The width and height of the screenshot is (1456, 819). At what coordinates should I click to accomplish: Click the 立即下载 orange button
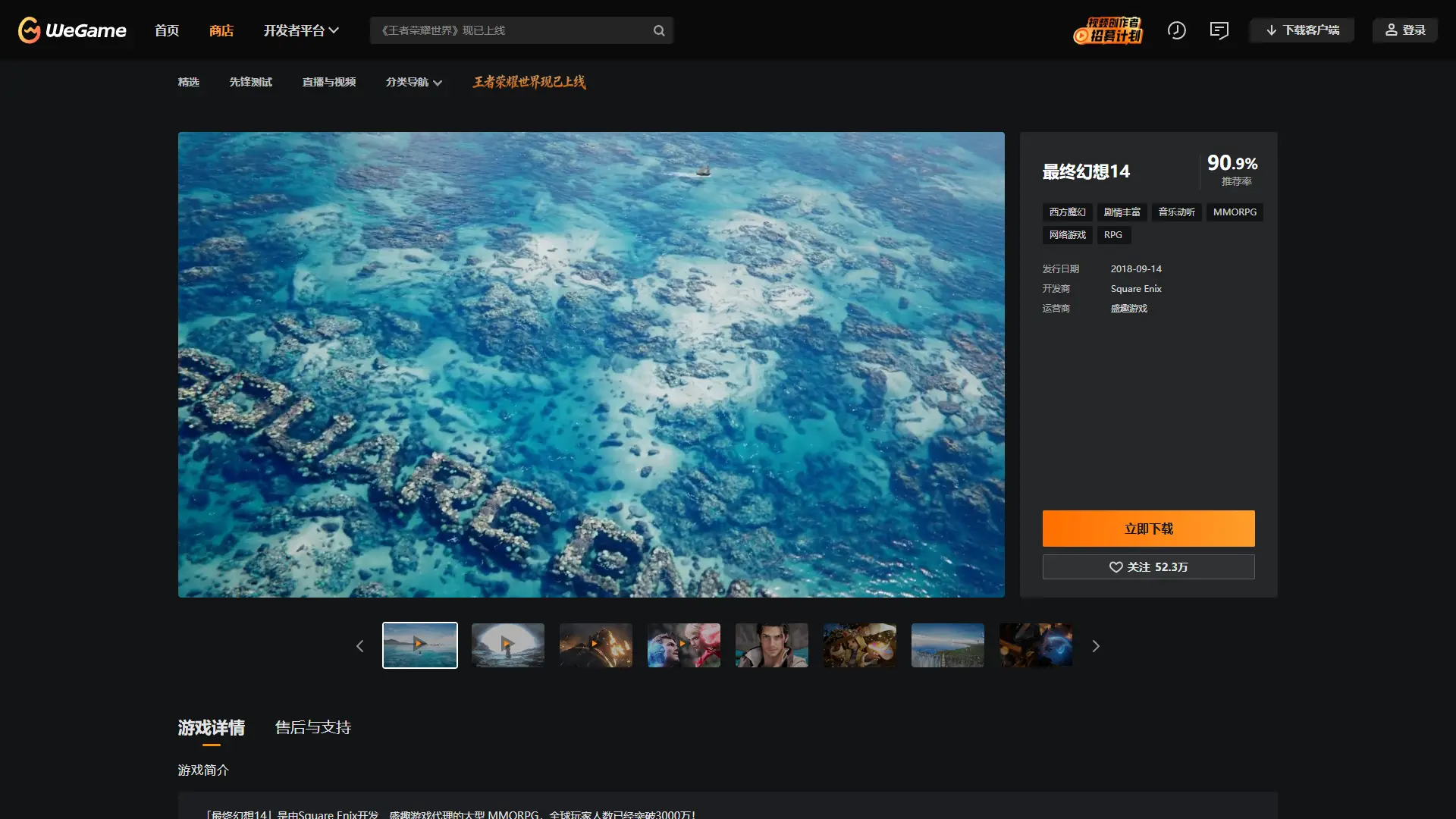[x=1148, y=529]
